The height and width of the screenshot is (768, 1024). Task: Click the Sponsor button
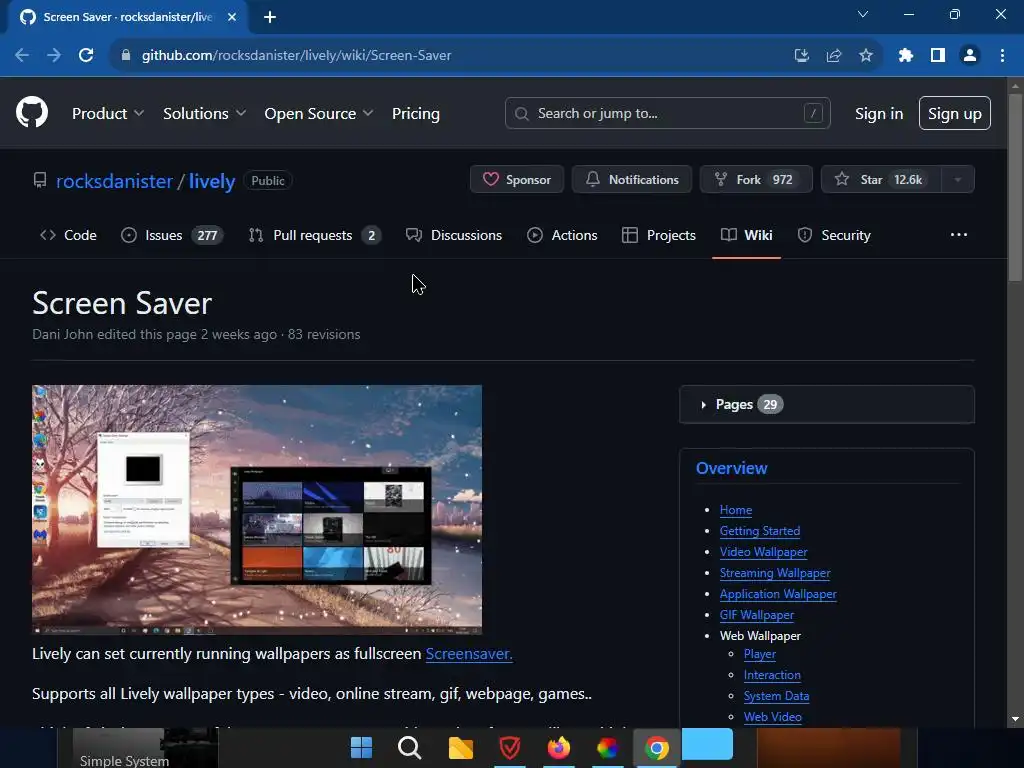pyautogui.click(x=517, y=179)
